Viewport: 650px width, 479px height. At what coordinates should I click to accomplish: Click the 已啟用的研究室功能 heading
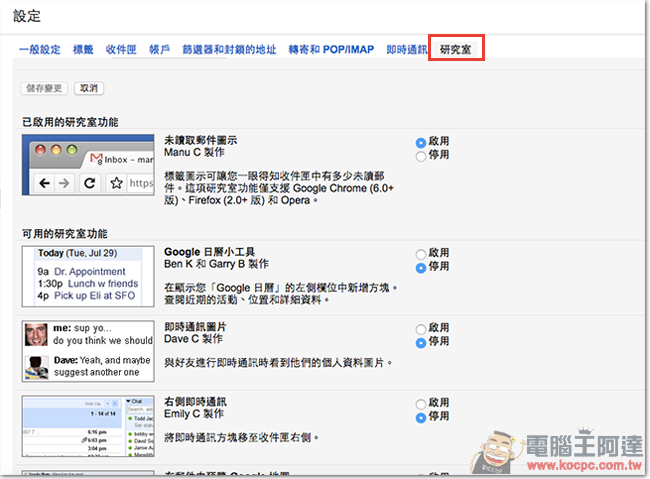(x=70, y=122)
